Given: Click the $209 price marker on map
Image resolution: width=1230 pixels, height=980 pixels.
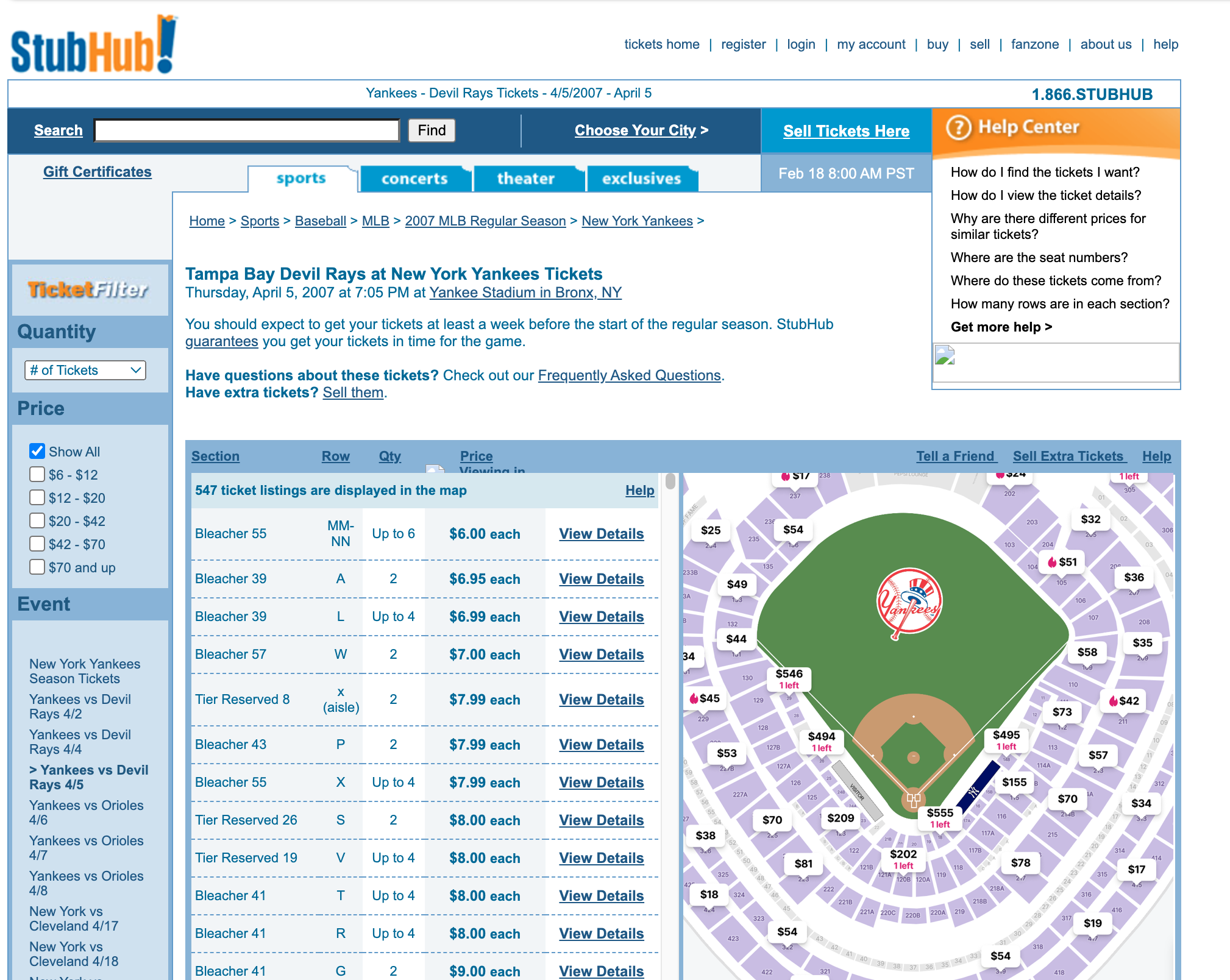Looking at the screenshot, I should coord(840,818).
